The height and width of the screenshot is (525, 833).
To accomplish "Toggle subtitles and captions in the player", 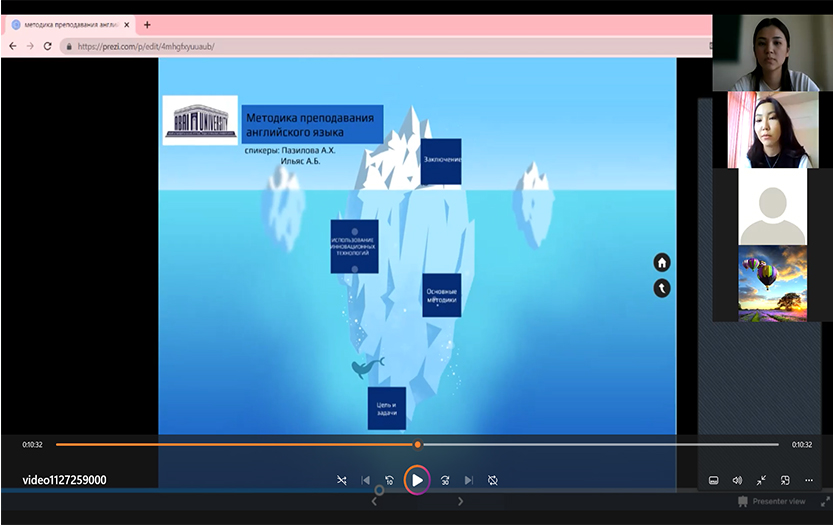I will (x=713, y=480).
